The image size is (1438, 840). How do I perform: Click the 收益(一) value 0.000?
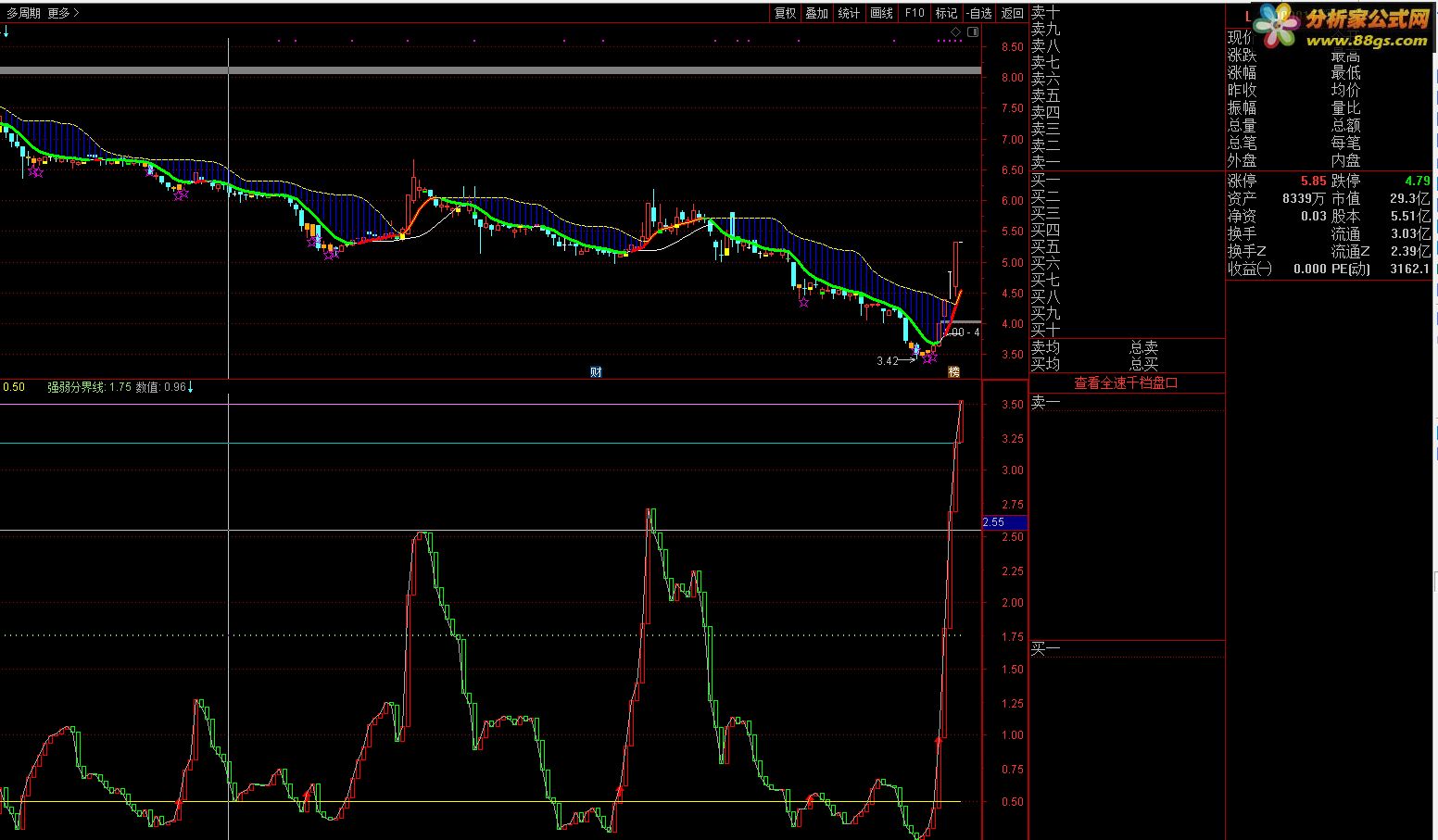(x=1310, y=270)
